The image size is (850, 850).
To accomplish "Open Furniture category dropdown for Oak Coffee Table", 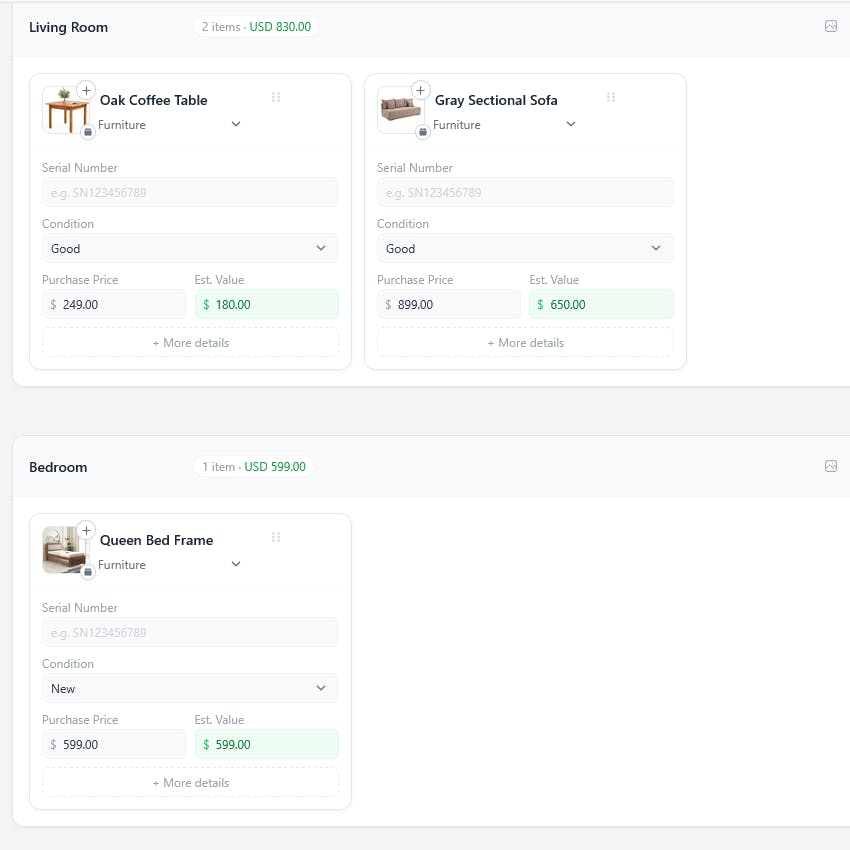I will (169, 125).
